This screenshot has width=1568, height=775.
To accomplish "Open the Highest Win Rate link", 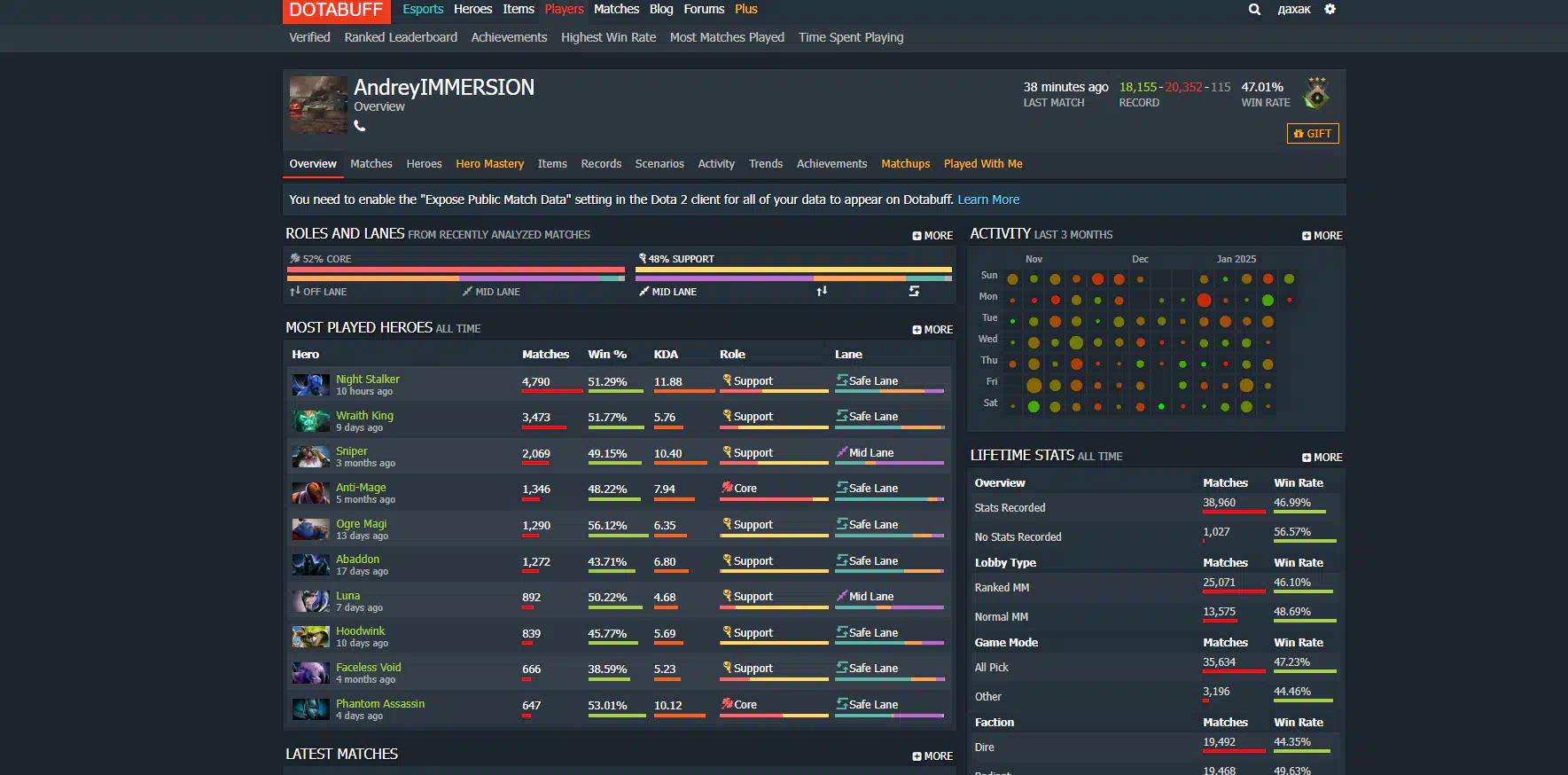I will pyautogui.click(x=608, y=37).
